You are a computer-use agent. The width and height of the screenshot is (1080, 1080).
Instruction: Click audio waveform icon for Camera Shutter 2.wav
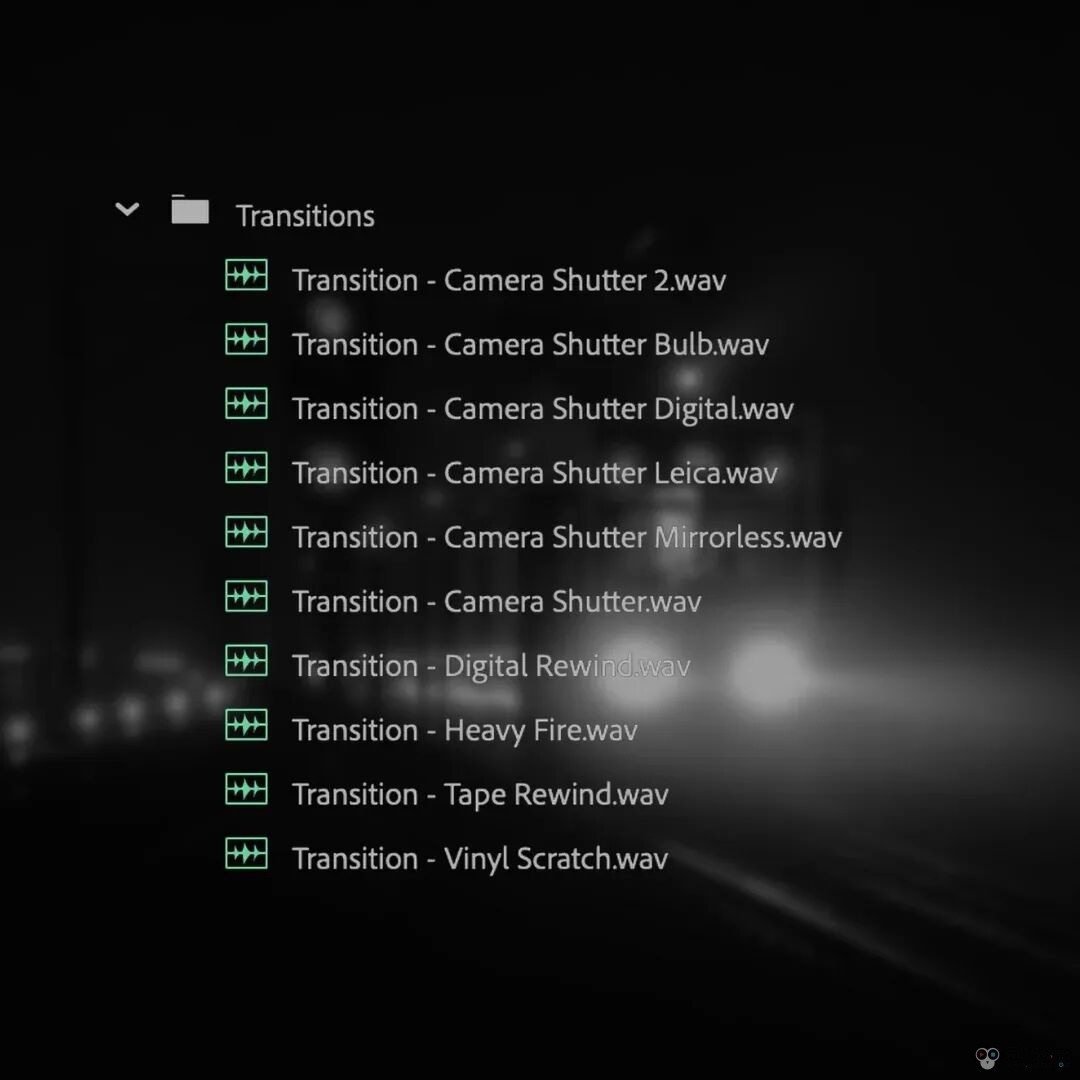click(246, 276)
